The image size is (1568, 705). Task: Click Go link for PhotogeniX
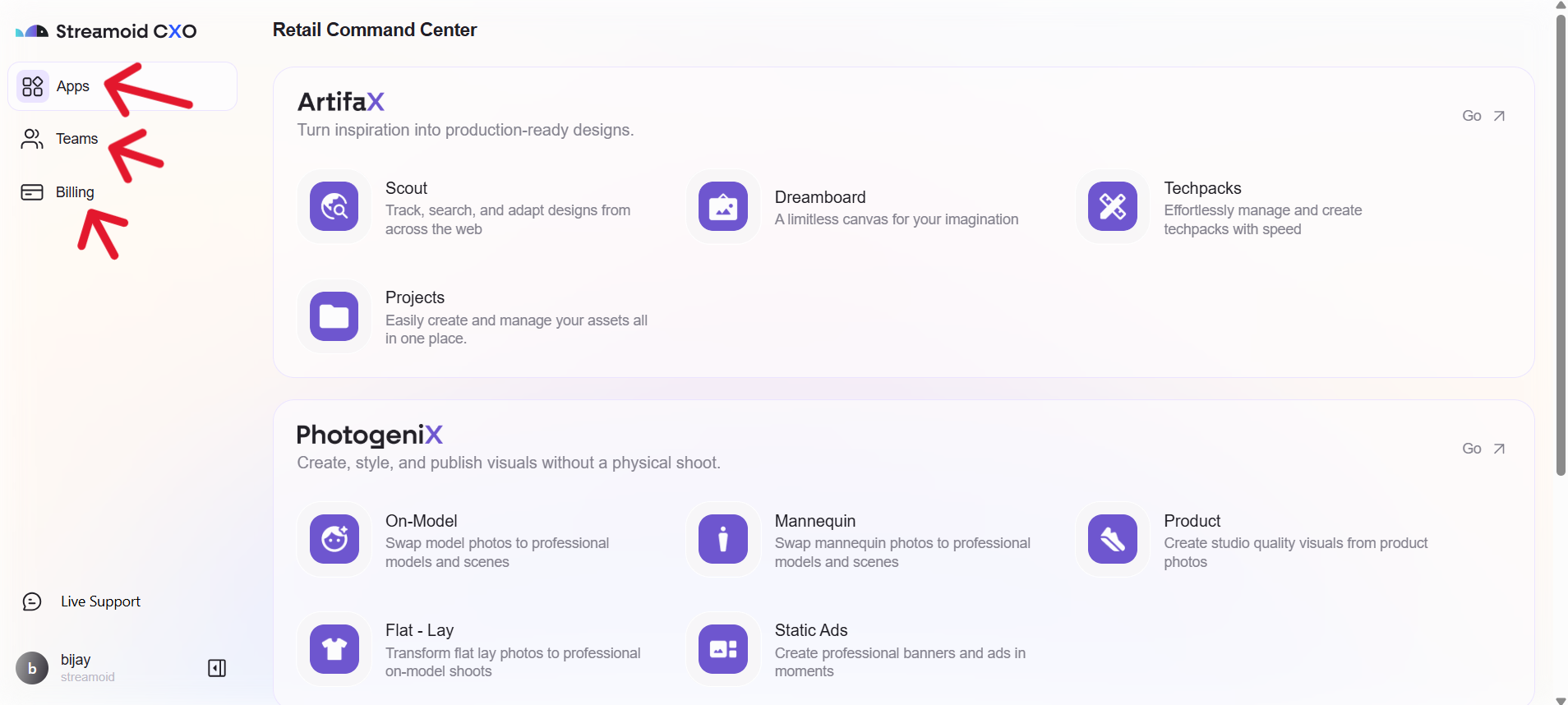tap(1483, 449)
